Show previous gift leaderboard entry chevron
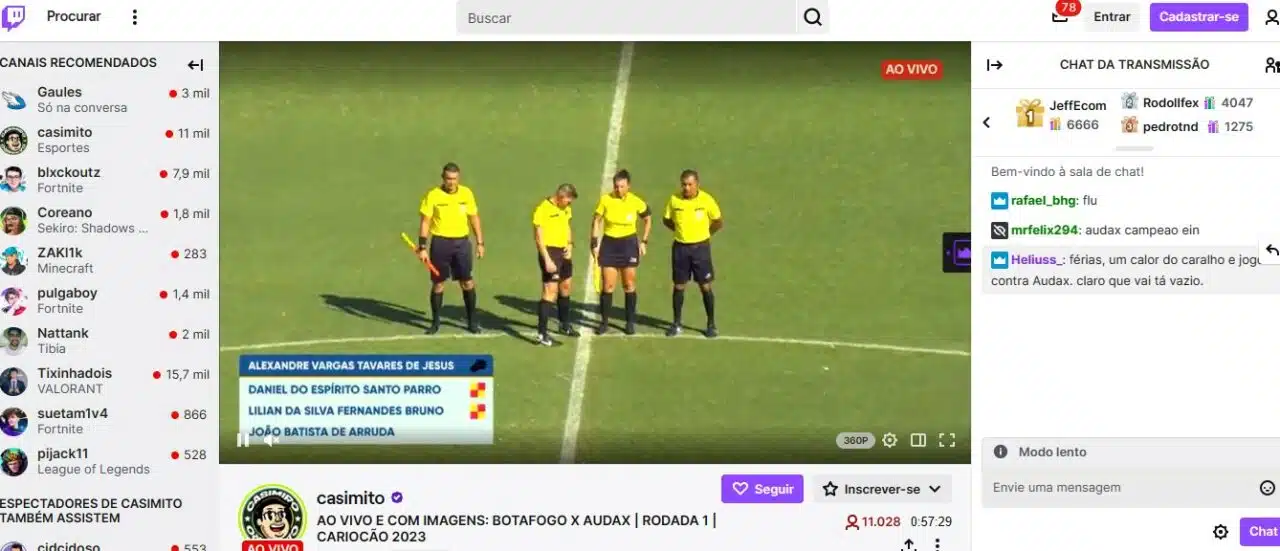The height and width of the screenshot is (551, 1280). point(986,122)
